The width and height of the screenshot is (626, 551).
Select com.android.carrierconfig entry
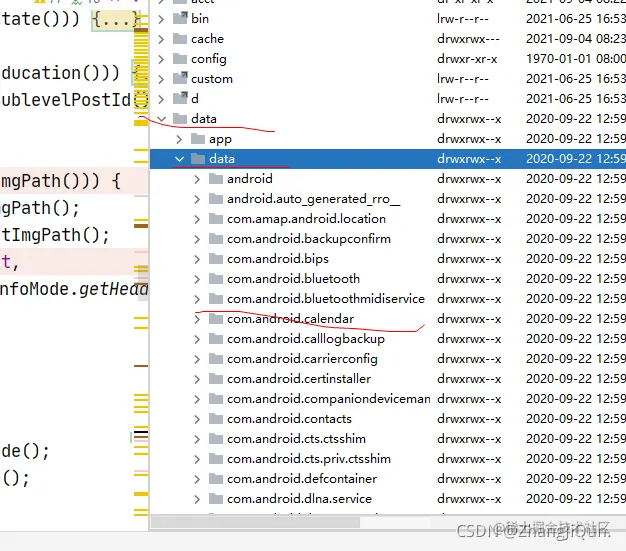(302, 359)
